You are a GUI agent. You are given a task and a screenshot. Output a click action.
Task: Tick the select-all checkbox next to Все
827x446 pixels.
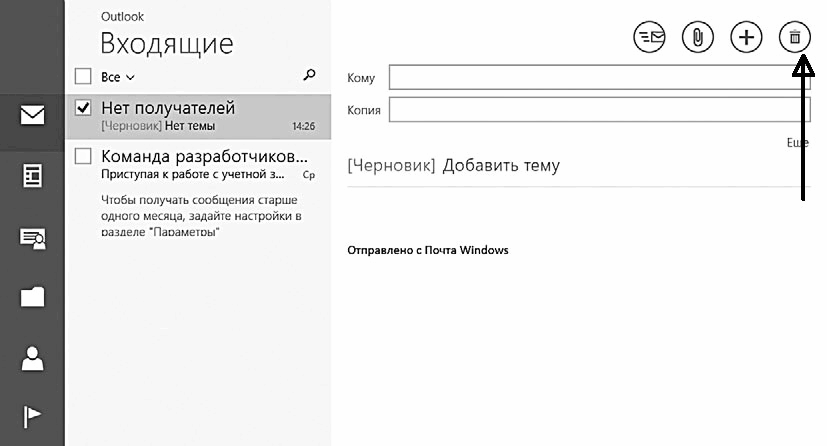[83, 76]
